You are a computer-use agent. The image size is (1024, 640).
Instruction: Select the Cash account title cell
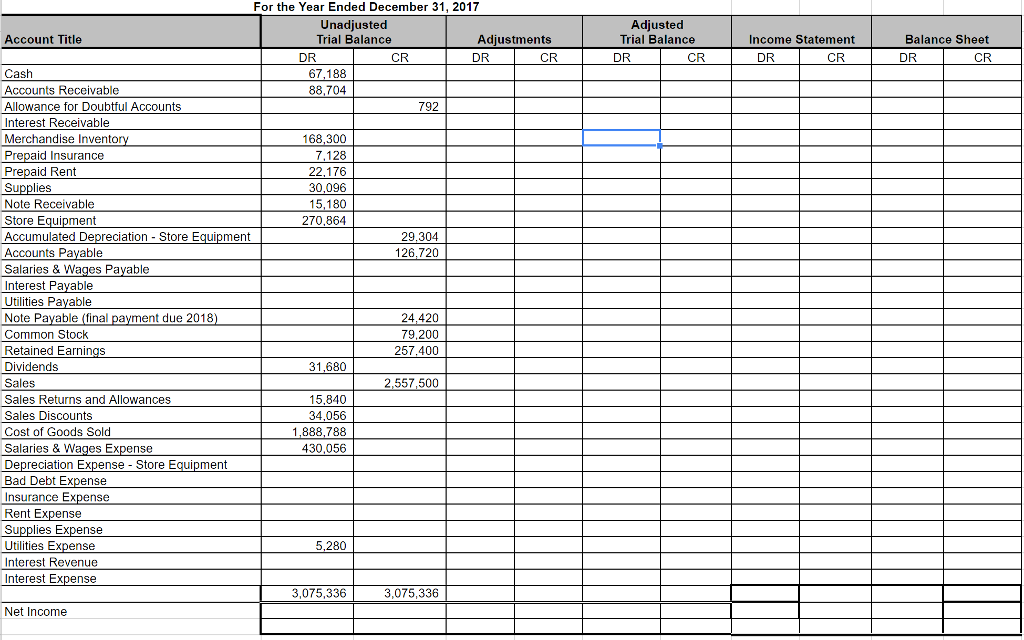tap(18, 74)
